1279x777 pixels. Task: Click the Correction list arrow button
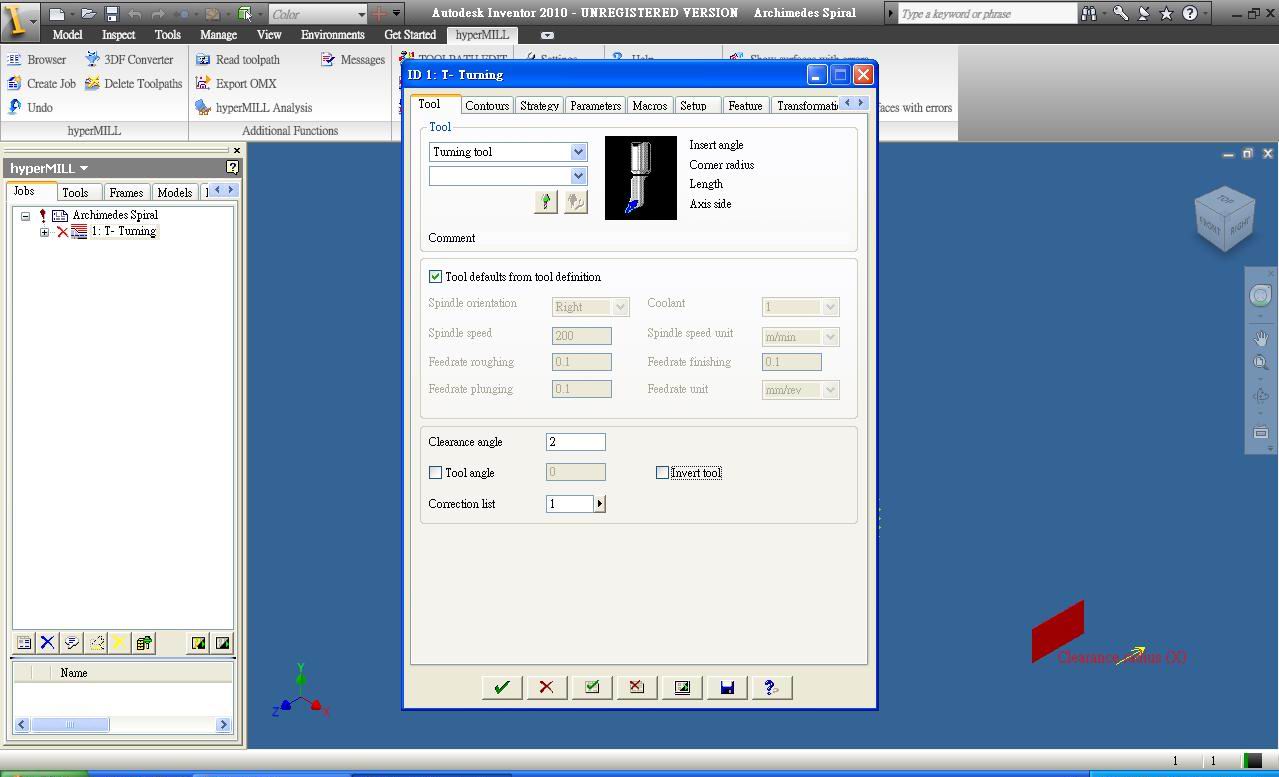(x=600, y=504)
